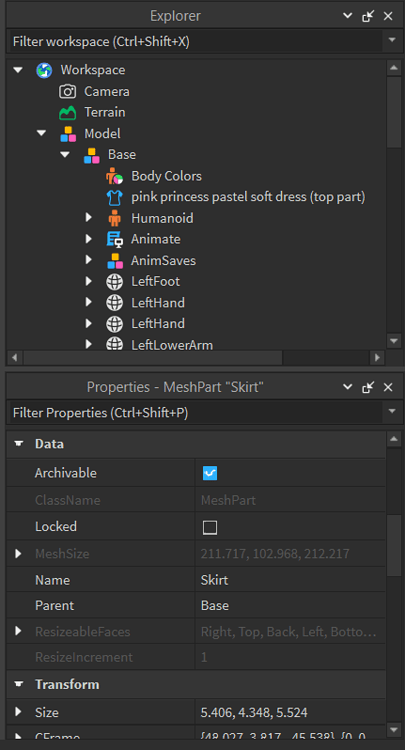Expand the Animate node

[x=88, y=239]
